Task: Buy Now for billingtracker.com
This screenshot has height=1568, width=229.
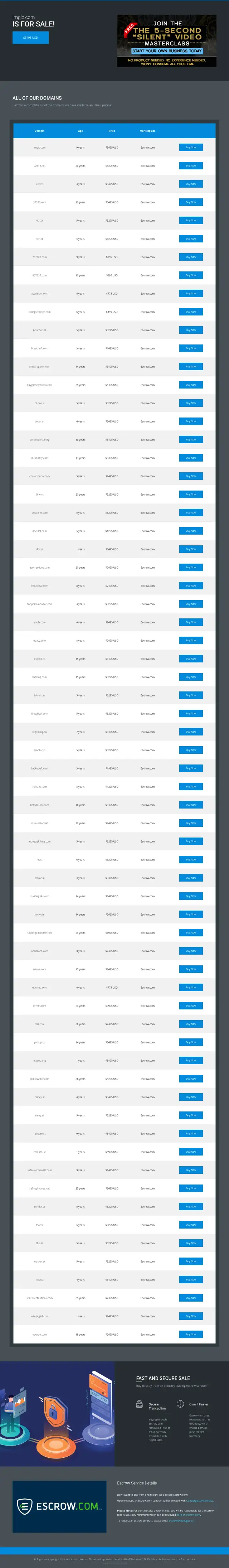Action: (x=191, y=312)
